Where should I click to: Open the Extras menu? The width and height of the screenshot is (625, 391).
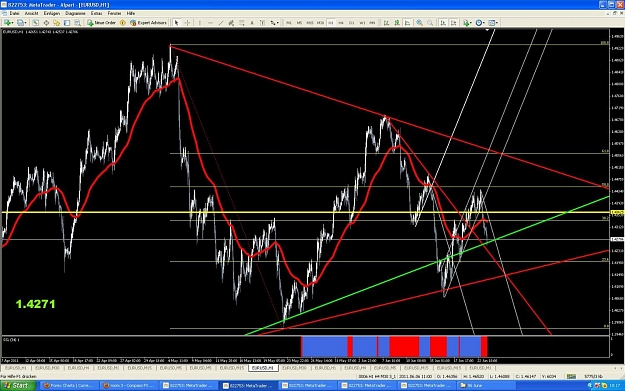(x=96, y=13)
